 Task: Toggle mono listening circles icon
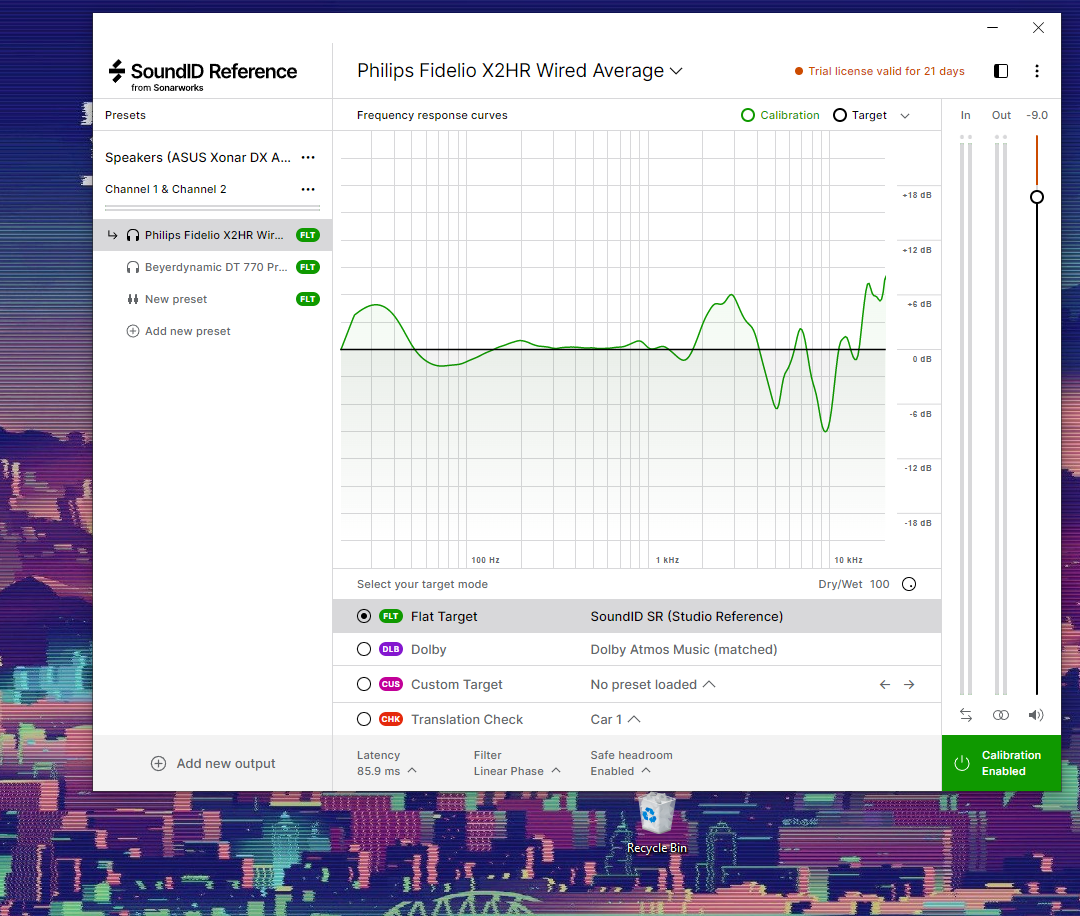pos(1001,715)
